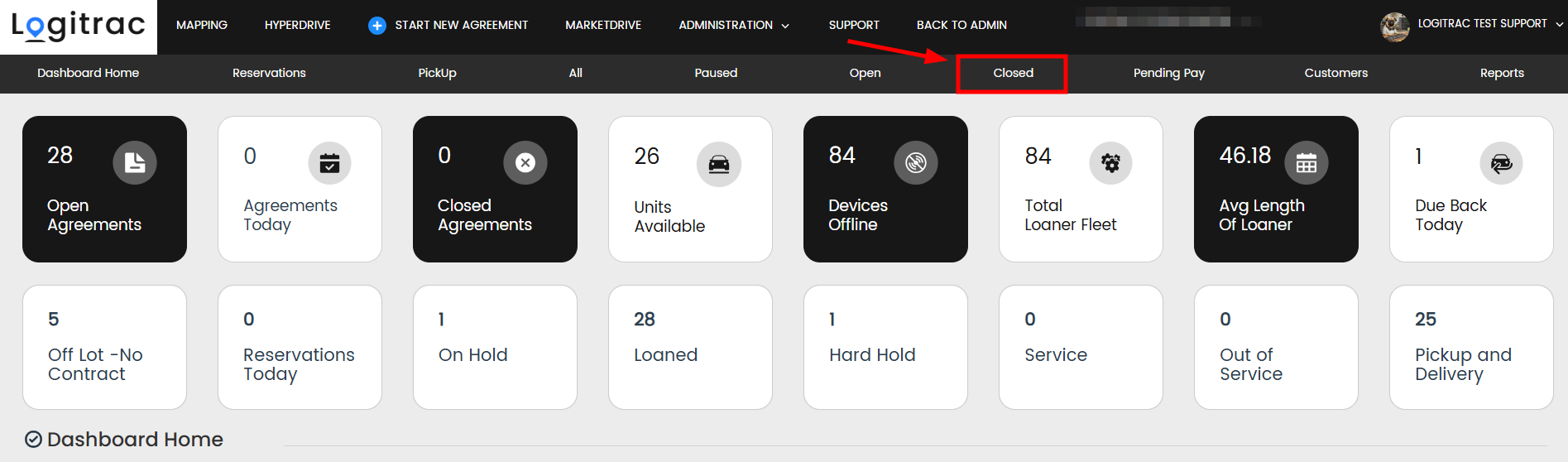Select the Pickup and Delivery card

point(1470,347)
